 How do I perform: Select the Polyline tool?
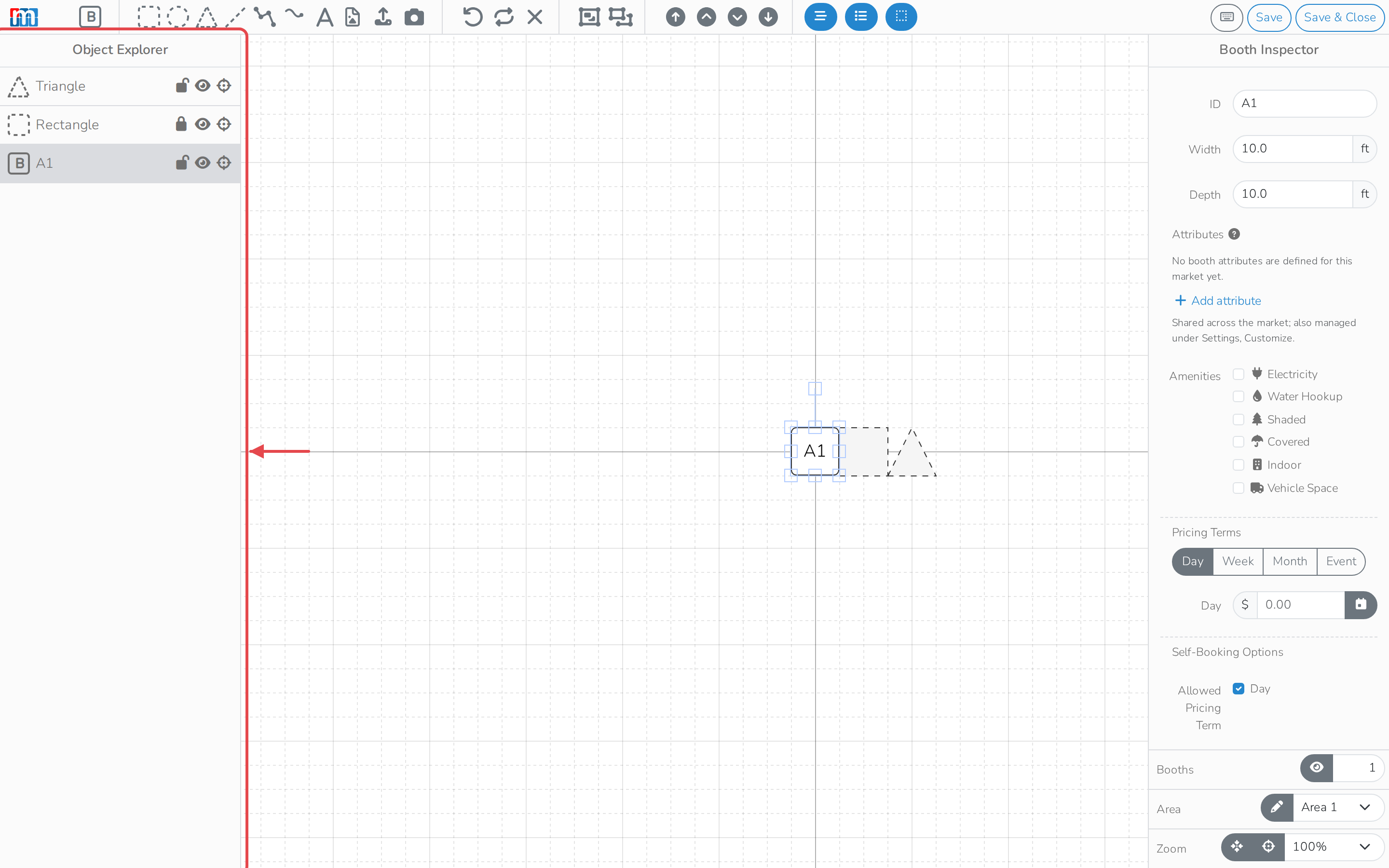coord(265,17)
